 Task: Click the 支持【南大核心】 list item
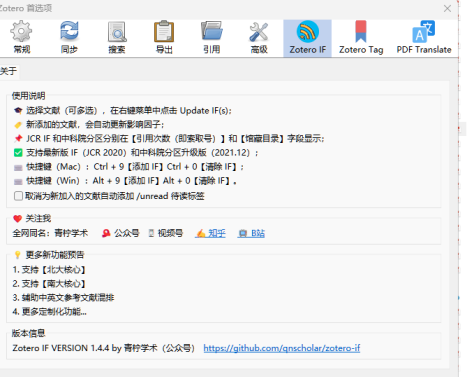pyautogui.click(x=49, y=284)
